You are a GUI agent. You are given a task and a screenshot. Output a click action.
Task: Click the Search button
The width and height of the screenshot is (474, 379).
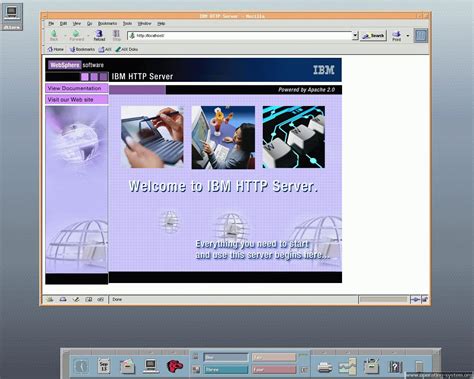[x=373, y=36]
